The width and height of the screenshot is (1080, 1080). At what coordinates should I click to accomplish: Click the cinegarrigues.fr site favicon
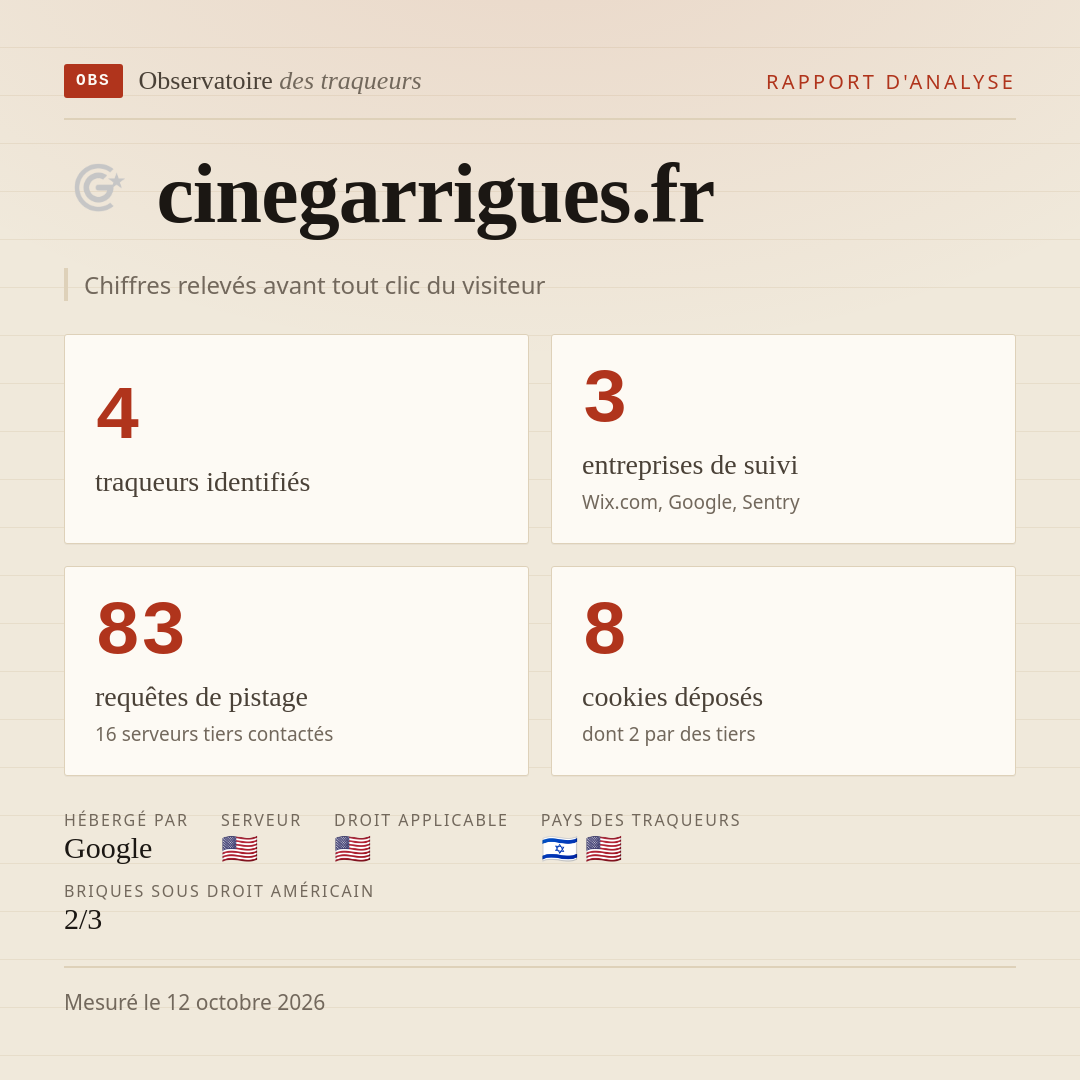tap(99, 187)
